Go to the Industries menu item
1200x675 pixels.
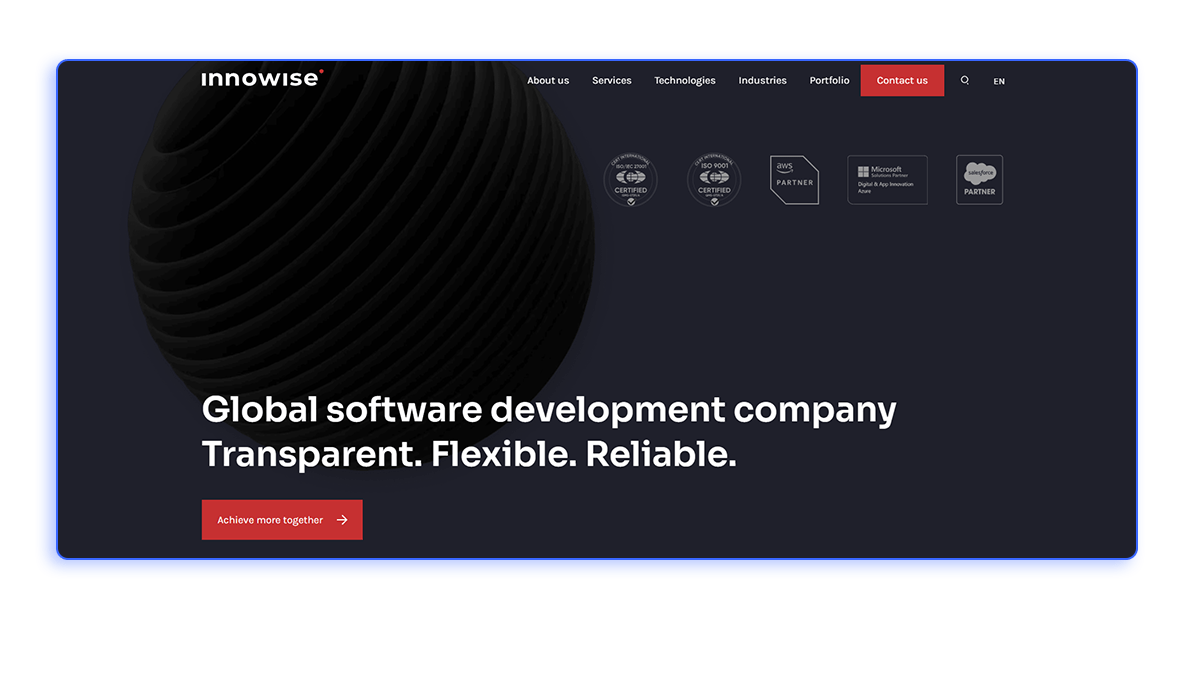(762, 80)
